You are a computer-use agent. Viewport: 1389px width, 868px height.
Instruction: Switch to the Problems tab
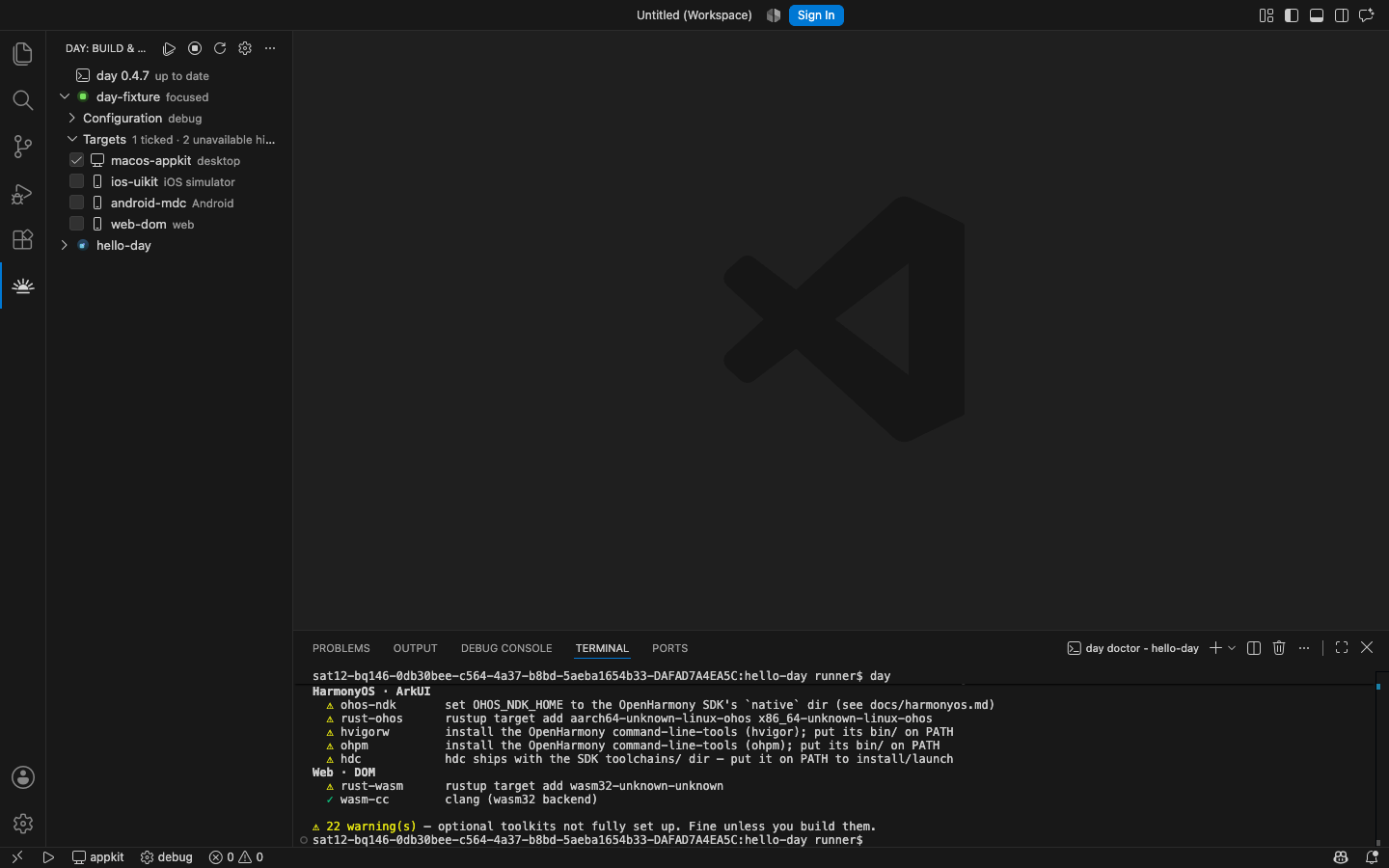pyautogui.click(x=341, y=648)
